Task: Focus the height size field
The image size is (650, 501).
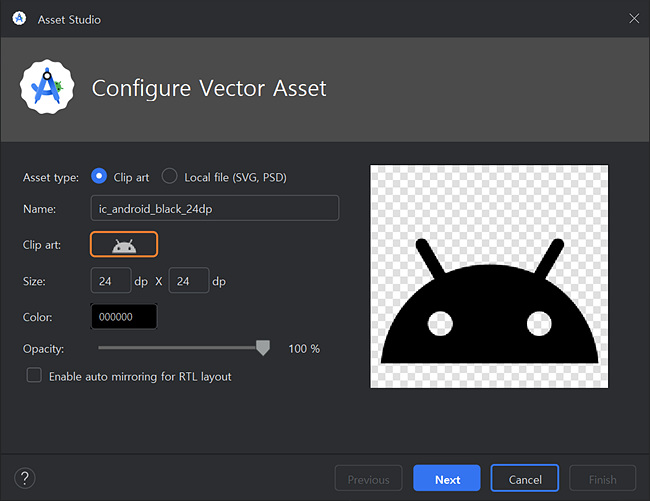Action: pos(189,281)
